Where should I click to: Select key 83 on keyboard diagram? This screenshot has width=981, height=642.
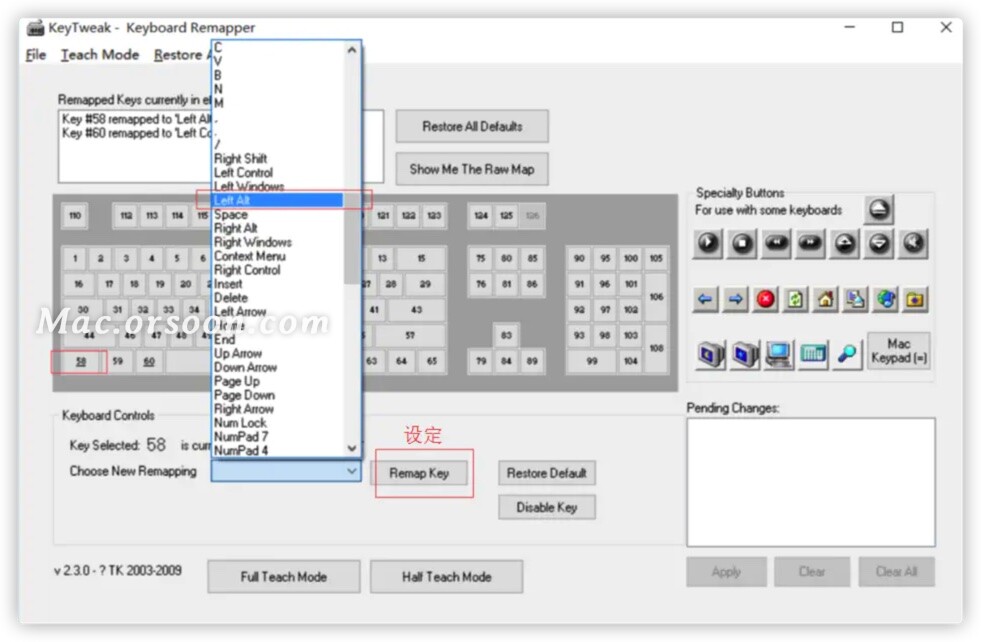(x=506, y=335)
